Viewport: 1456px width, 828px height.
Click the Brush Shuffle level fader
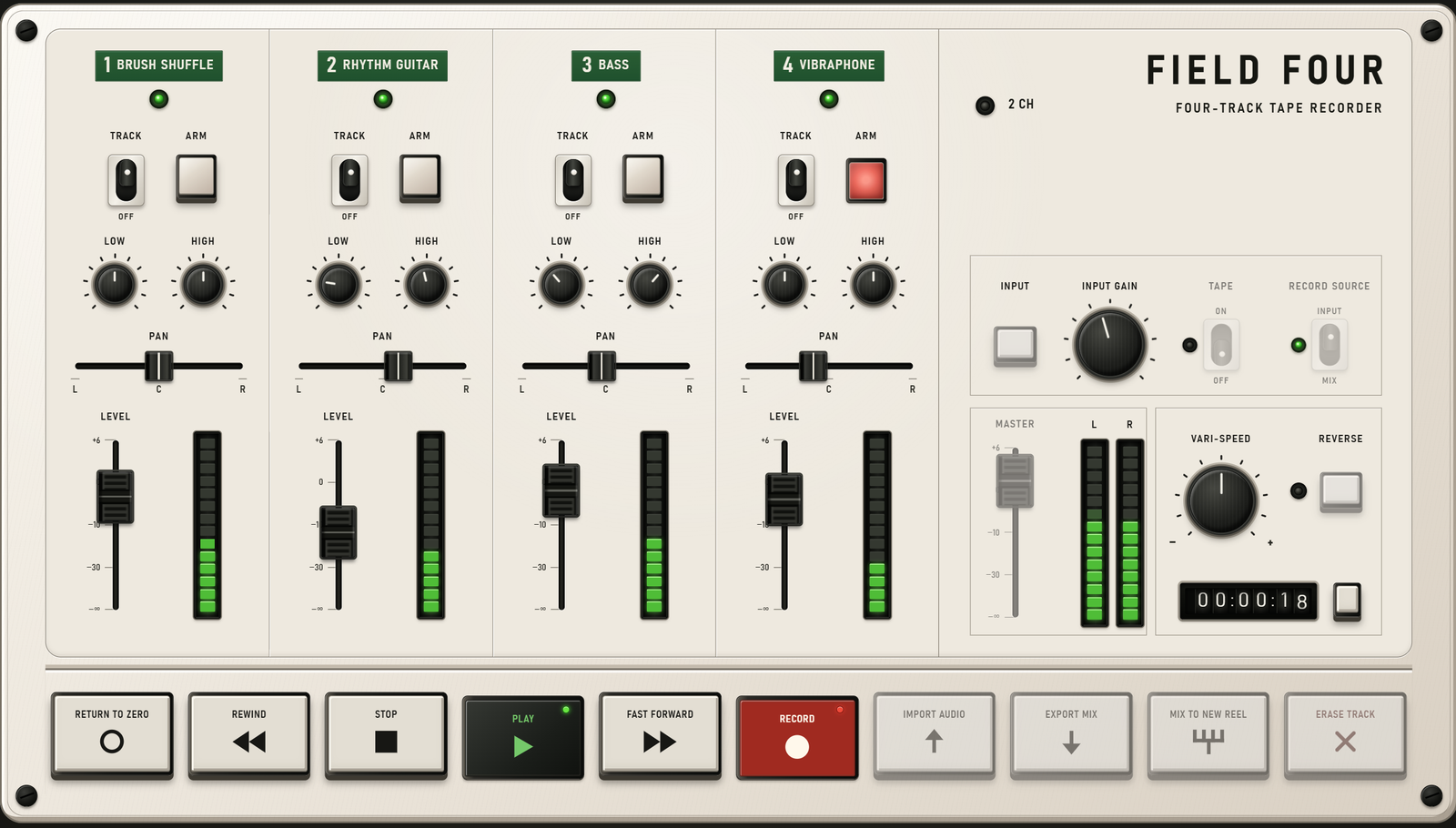[116, 496]
